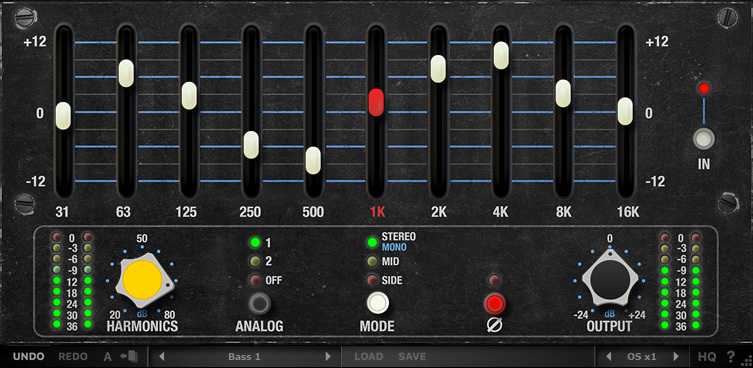
Task: Toggle the IN bypass button
Action: coord(704,139)
